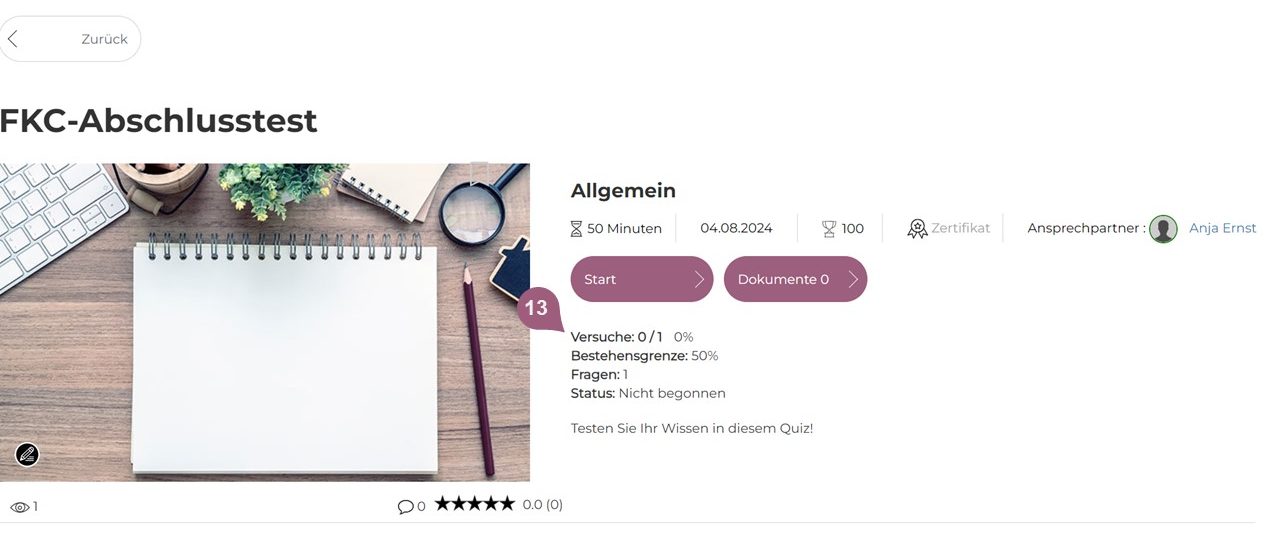1280x533 pixels.
Task: Click the chevron inside the Start button
Action: pyautogui.click(x=699, y=279)
